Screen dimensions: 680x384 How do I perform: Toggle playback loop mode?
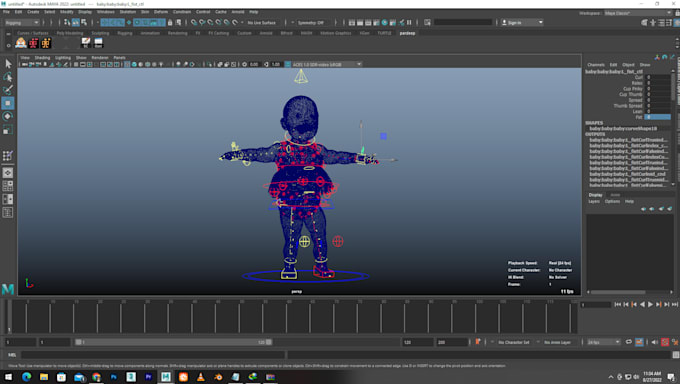coord(628,342)
